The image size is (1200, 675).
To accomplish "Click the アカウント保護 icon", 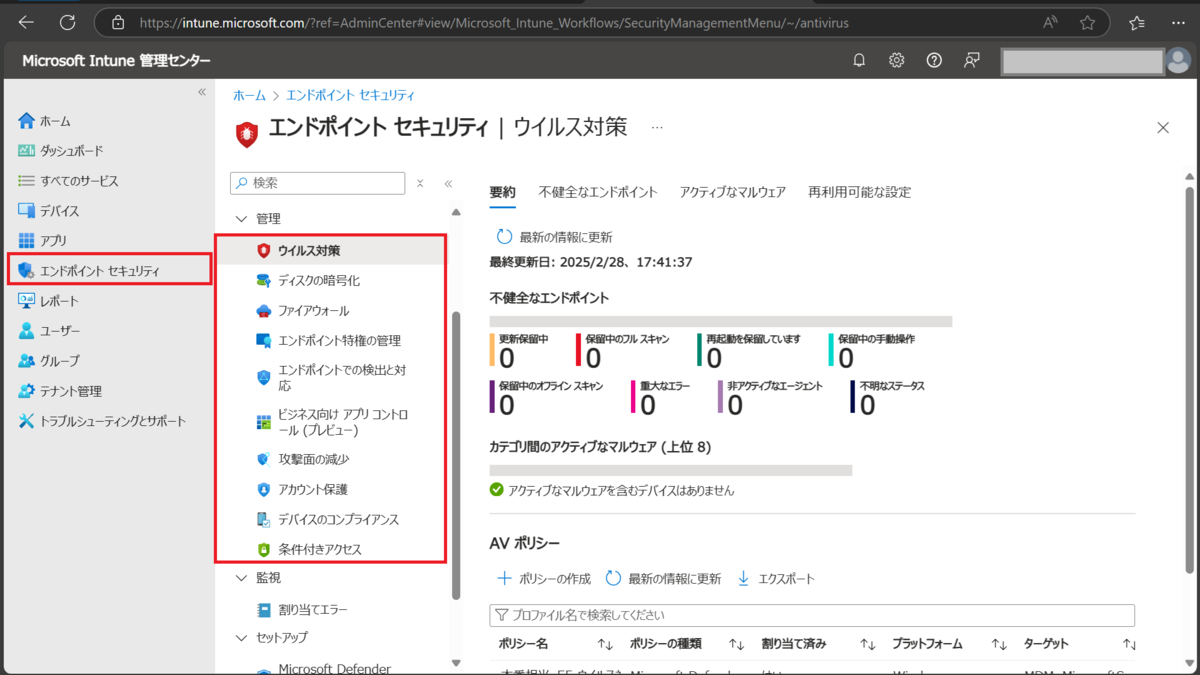I will (x=264, y=490).
